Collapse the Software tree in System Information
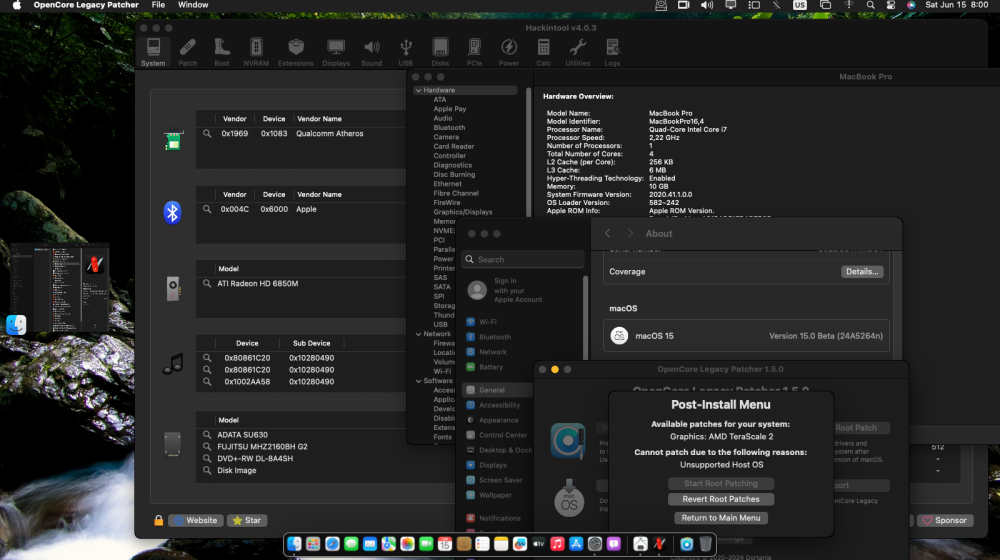 tap(418, 381)
